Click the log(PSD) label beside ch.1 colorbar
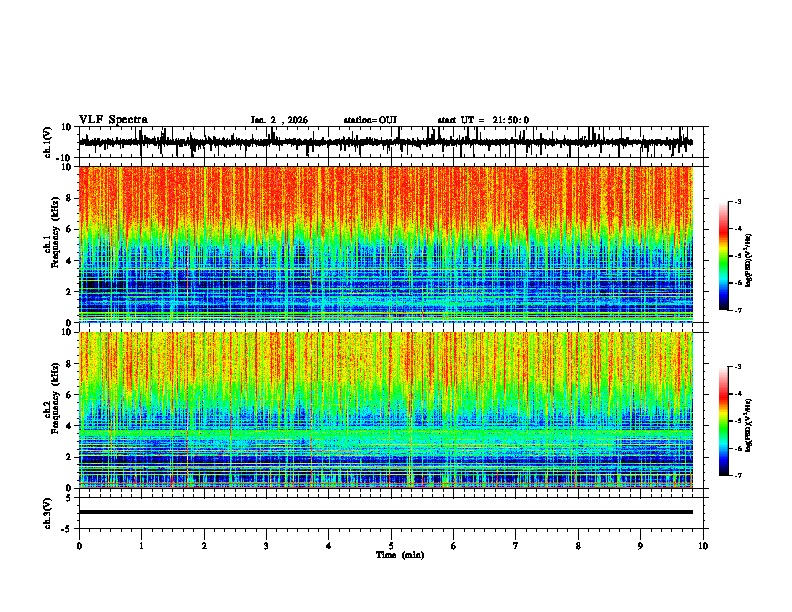This screenshot has width=792, height=612. [749, 260]
